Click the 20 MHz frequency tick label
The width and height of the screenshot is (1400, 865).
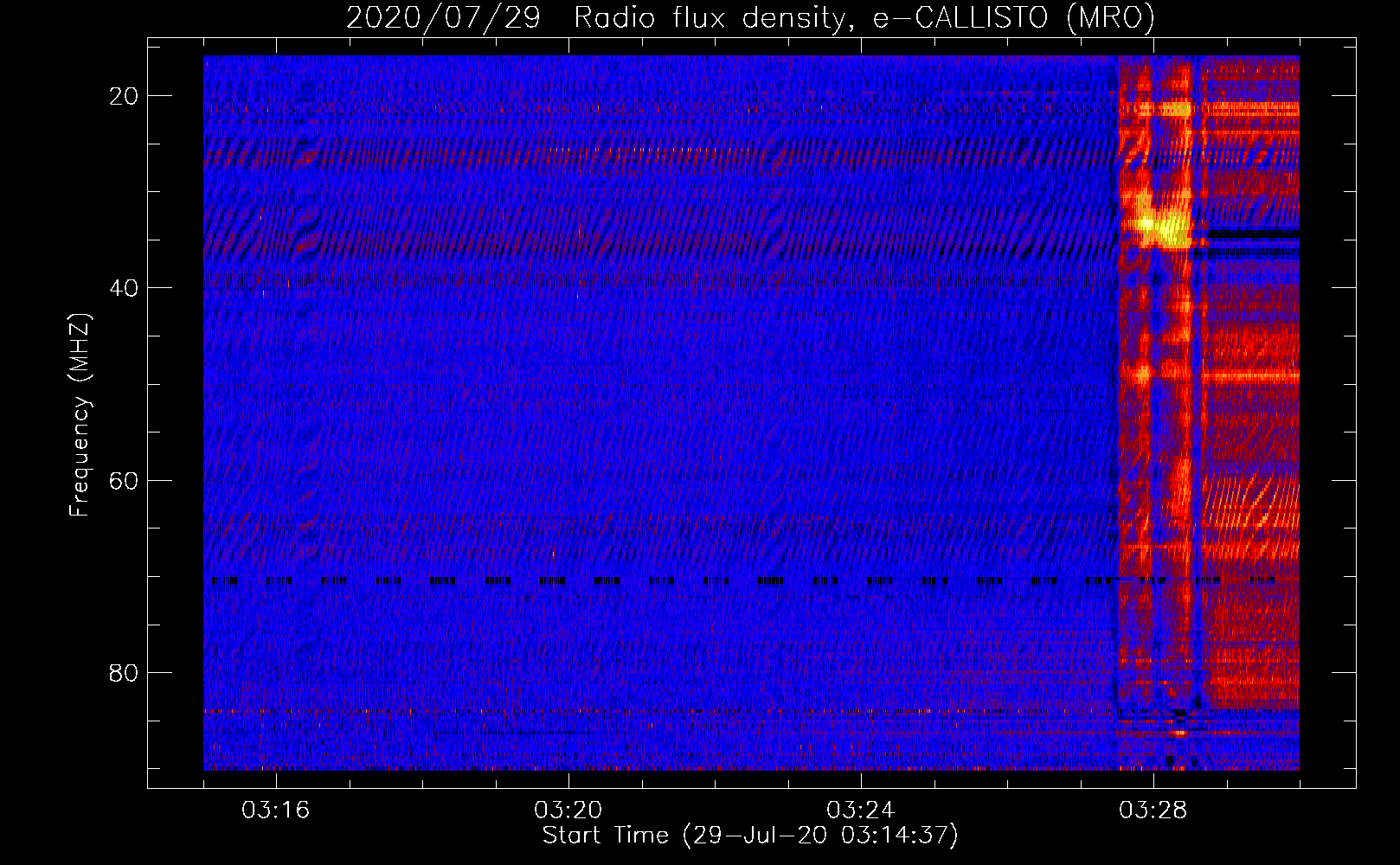point(124,96)
